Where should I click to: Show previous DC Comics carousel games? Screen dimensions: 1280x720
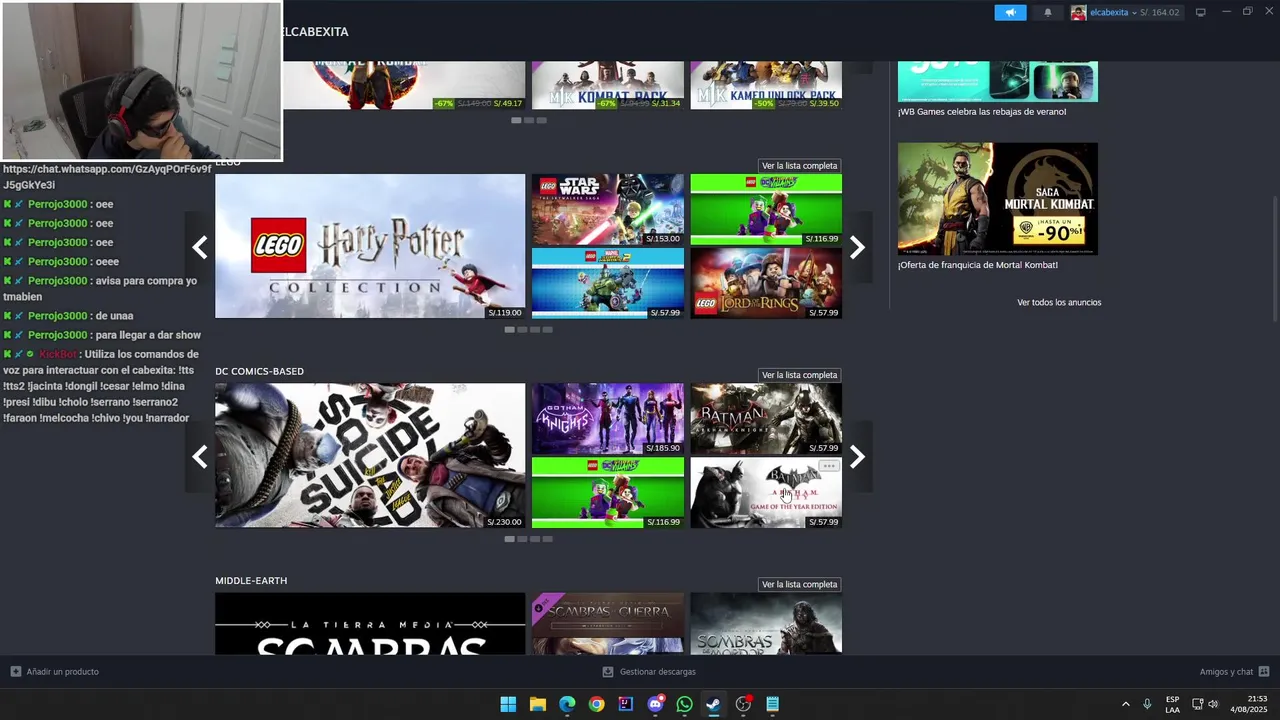click(200, 457)
